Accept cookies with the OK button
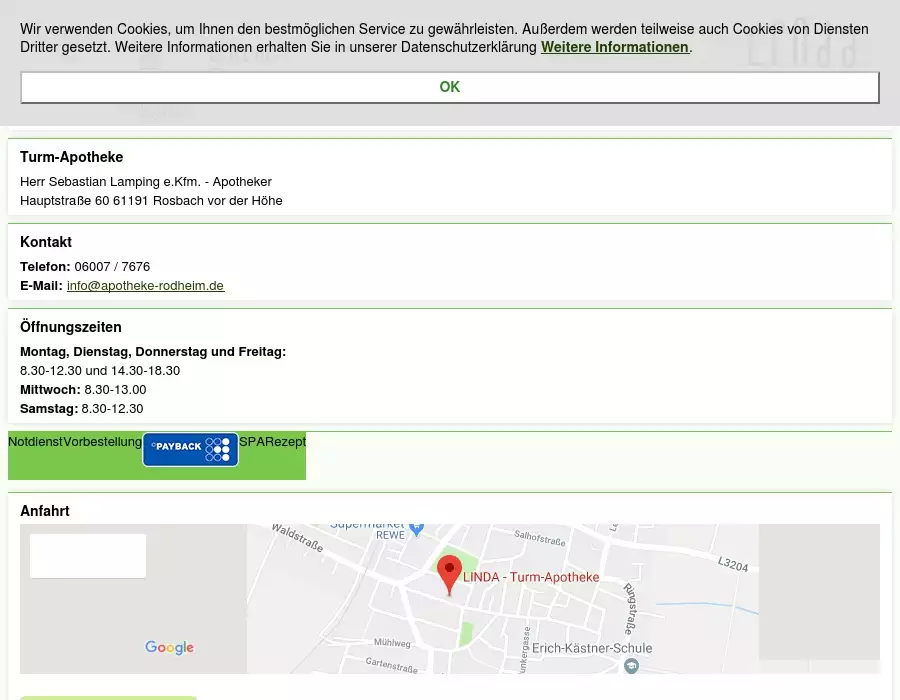Viewport: 900px width, 700px height. coord(450,87)
